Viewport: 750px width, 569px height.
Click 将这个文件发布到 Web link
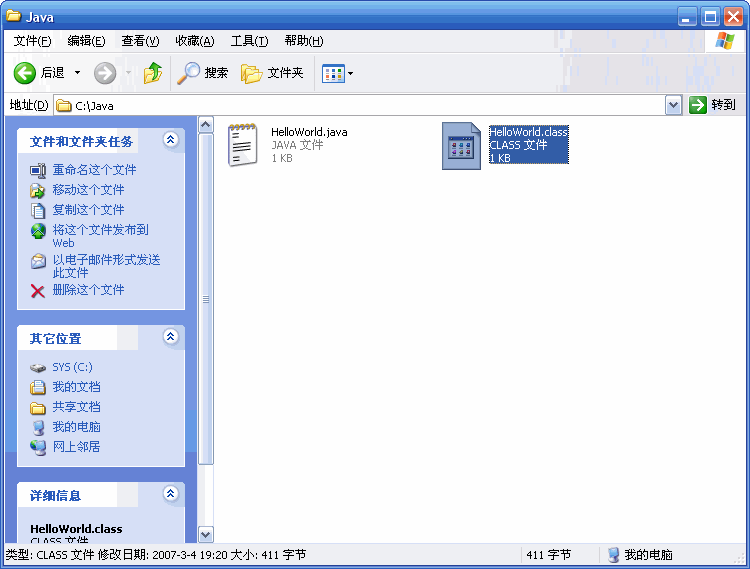coord(100,236)
